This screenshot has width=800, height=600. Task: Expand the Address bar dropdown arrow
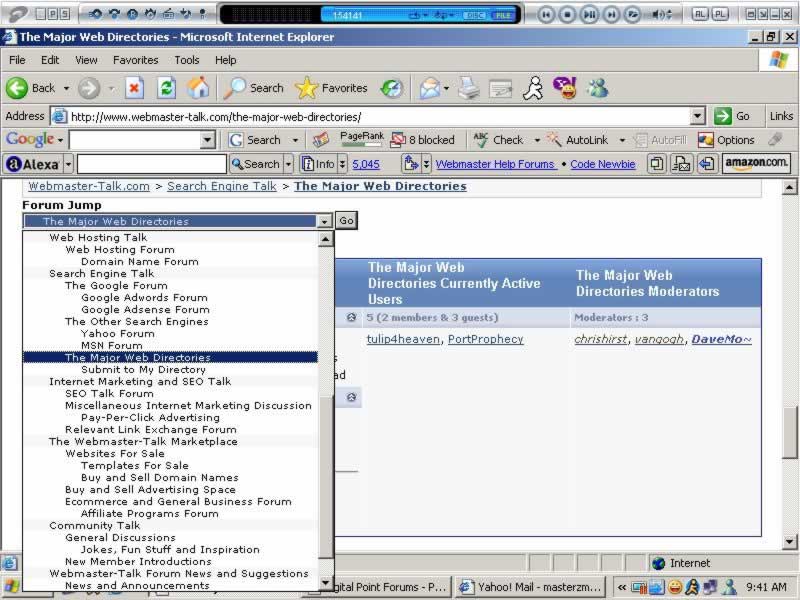(x=697, y=116)
